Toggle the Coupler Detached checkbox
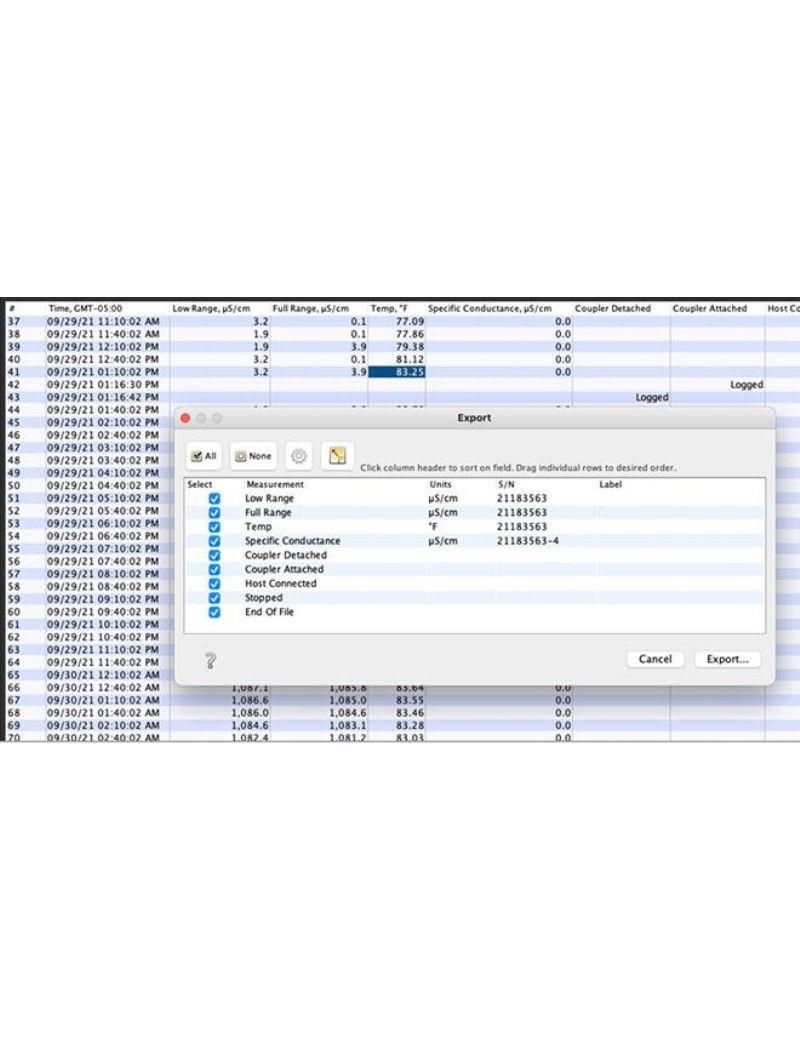Screen dimensions: 800x1040 (x=214, y=555)
